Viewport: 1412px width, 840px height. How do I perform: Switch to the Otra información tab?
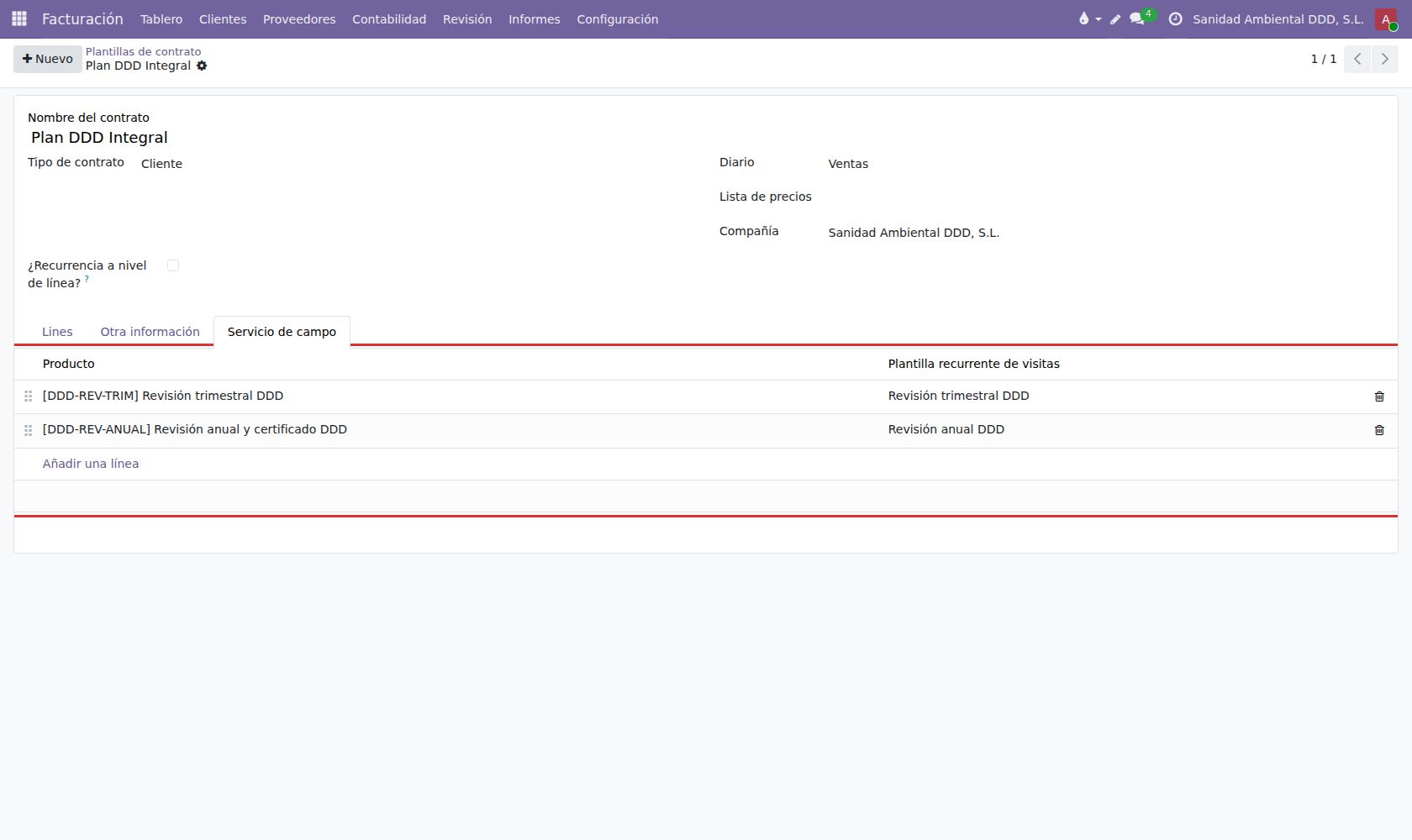(x=150, y=332)
